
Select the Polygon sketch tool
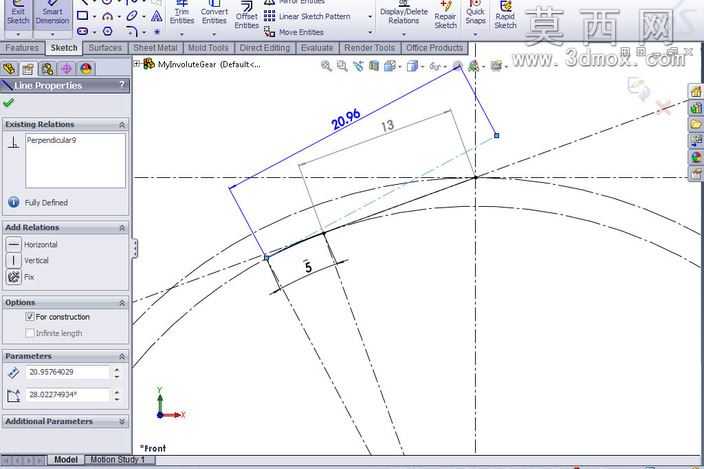pos(107,31)
